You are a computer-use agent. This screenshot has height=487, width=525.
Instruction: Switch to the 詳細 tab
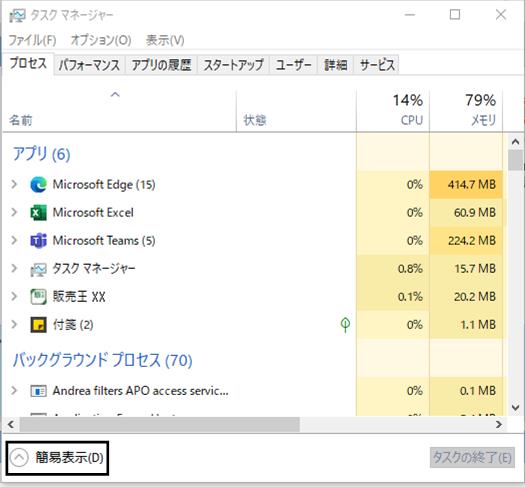(335, 65)
